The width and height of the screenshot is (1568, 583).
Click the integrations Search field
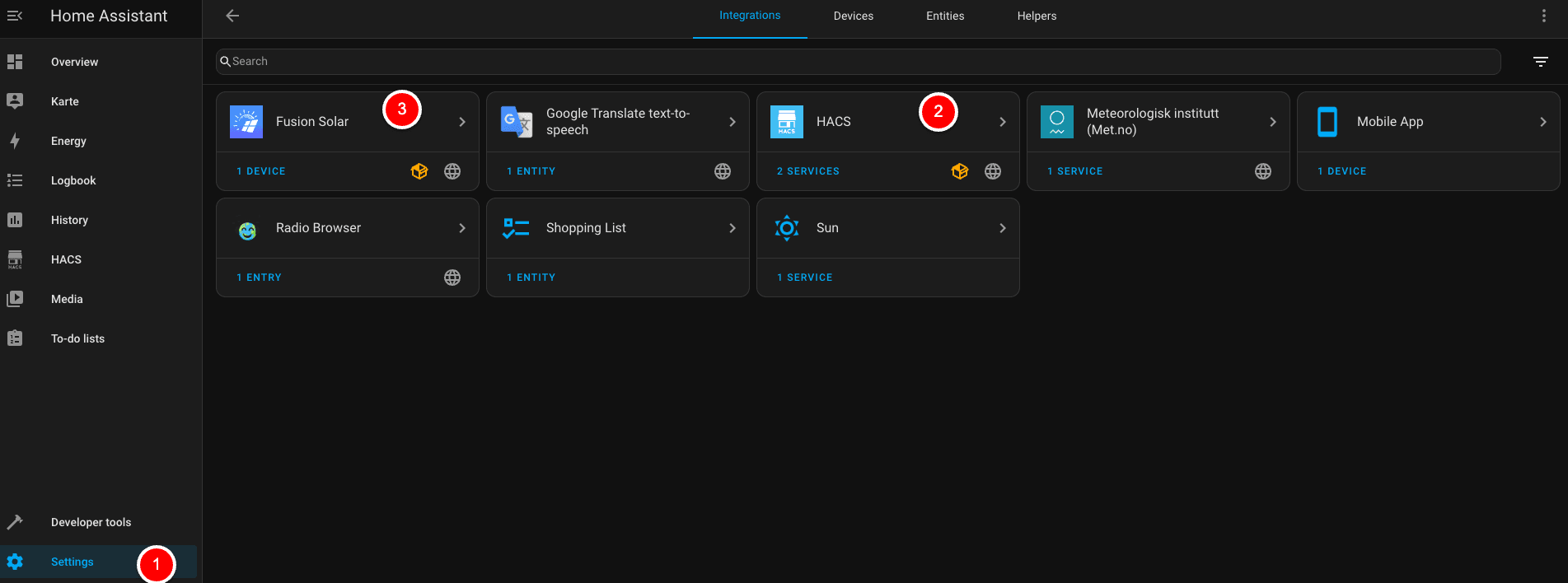click(x=857, y=62)
